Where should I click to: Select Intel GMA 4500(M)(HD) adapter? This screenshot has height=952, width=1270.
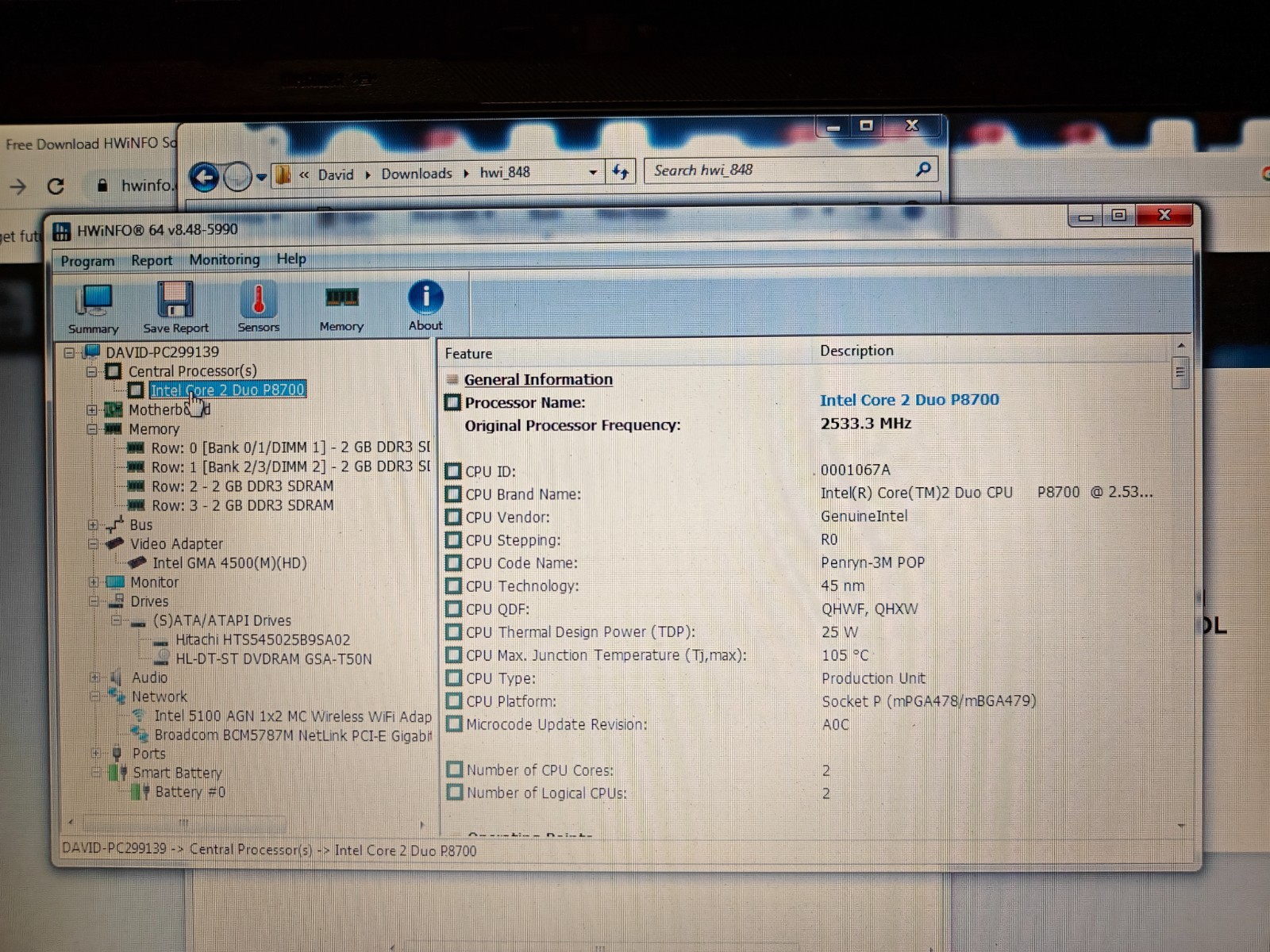pyautogui.click(x=229, y=562)
